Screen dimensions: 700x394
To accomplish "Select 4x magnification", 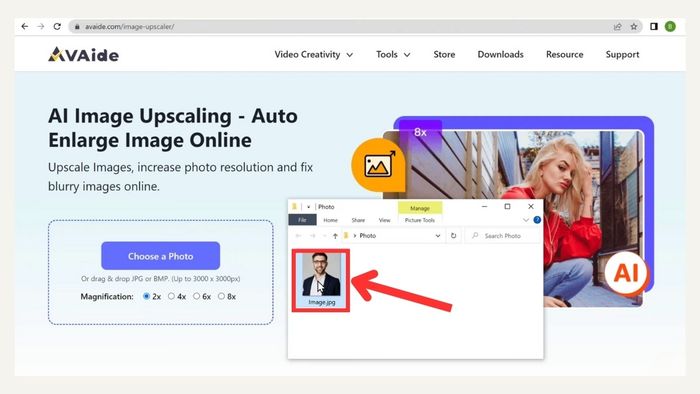I will (x=171, y=296).
